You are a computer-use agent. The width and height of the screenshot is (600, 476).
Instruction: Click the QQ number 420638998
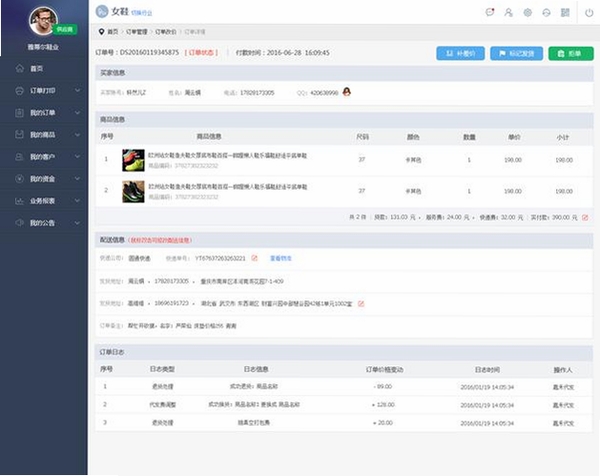tap(324, 93)
